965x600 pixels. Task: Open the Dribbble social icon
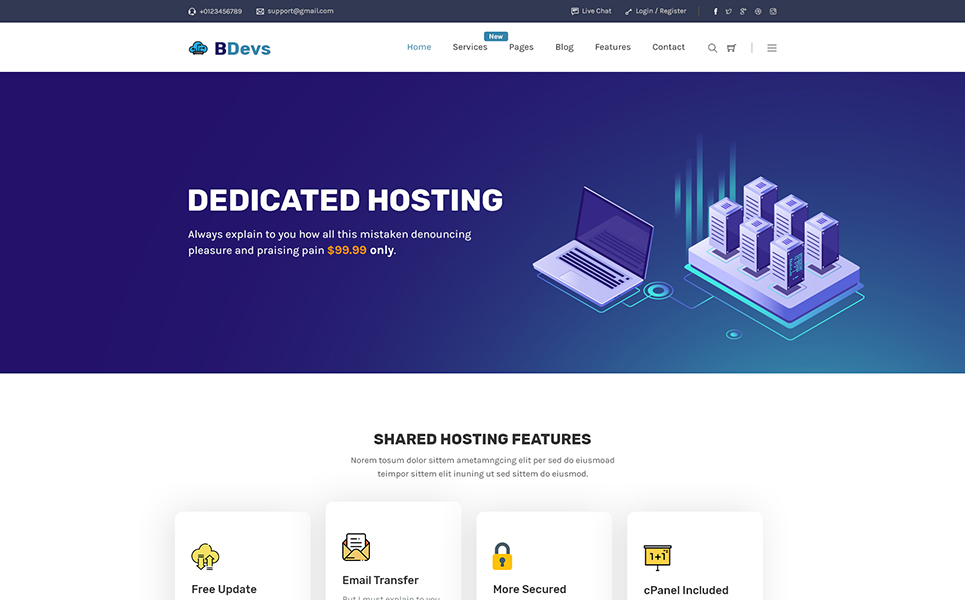coord(758,11)
